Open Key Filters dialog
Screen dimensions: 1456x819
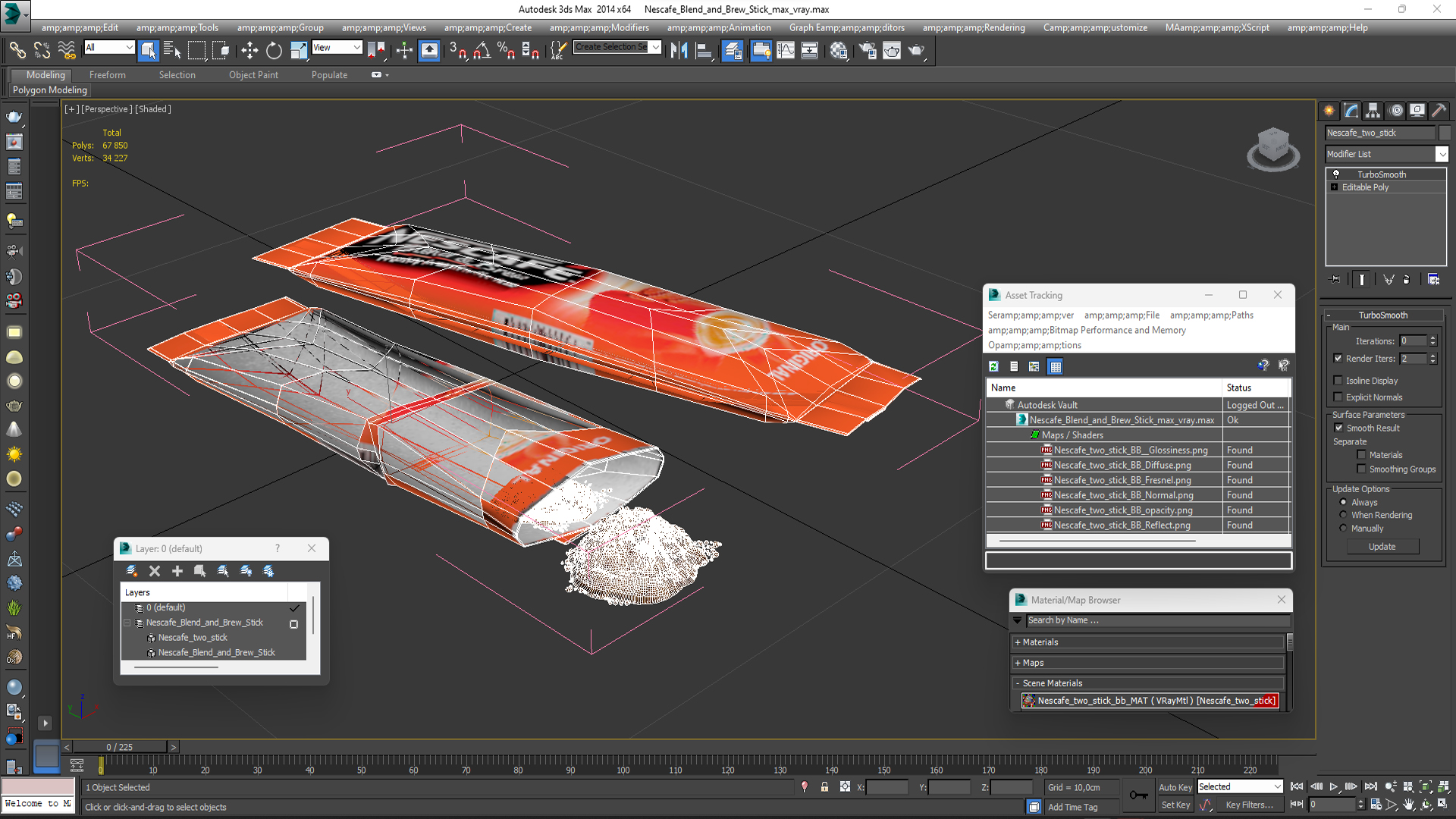(x=1249, y=805)
